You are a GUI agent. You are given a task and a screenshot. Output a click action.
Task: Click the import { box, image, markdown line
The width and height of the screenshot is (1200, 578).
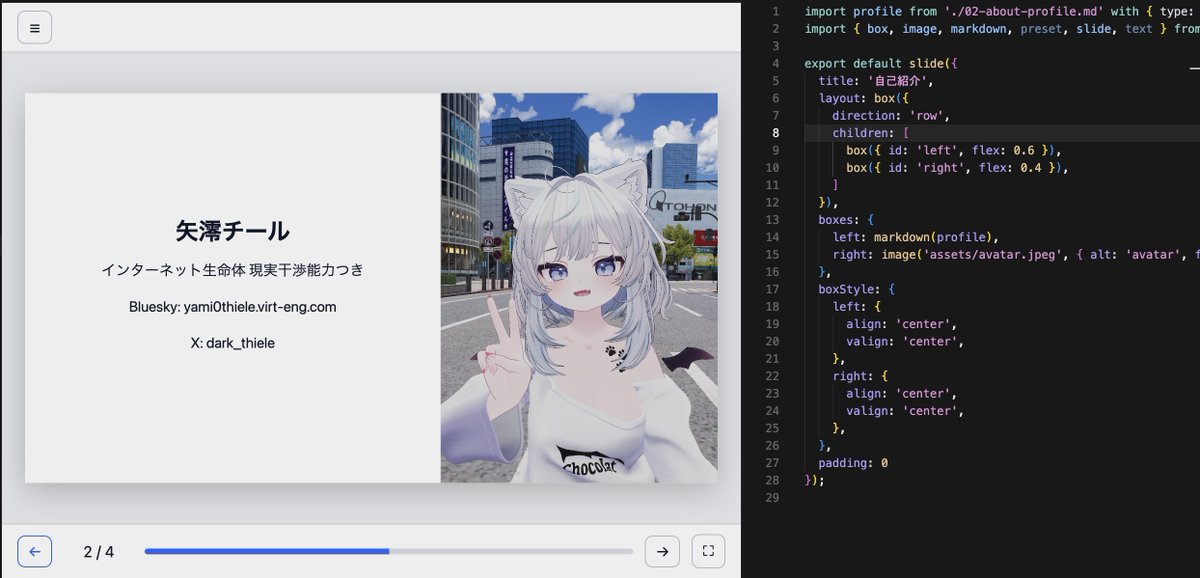pyautogui.click(x=1002, y=29)
